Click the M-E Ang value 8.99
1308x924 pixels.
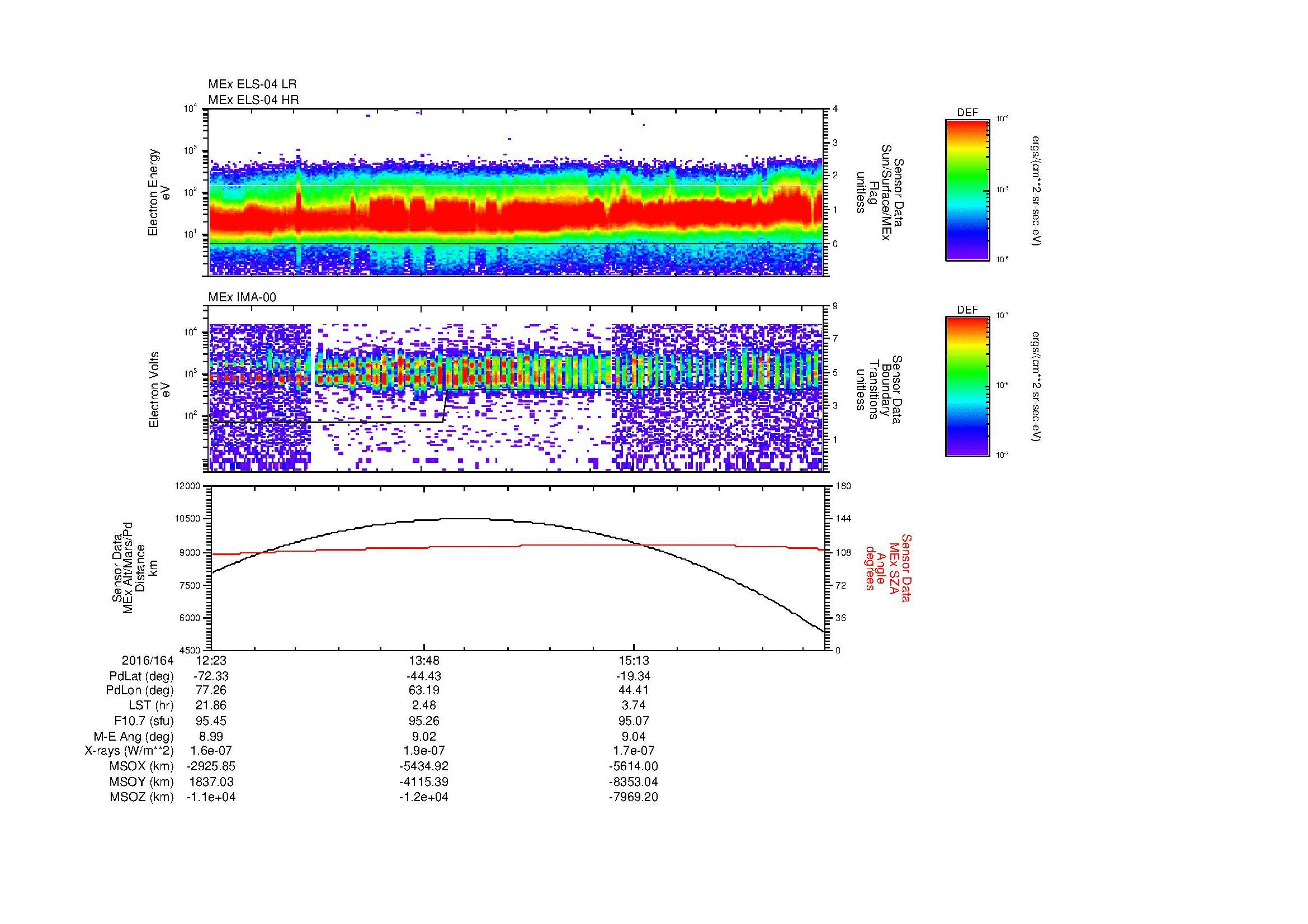click(210, 736)
